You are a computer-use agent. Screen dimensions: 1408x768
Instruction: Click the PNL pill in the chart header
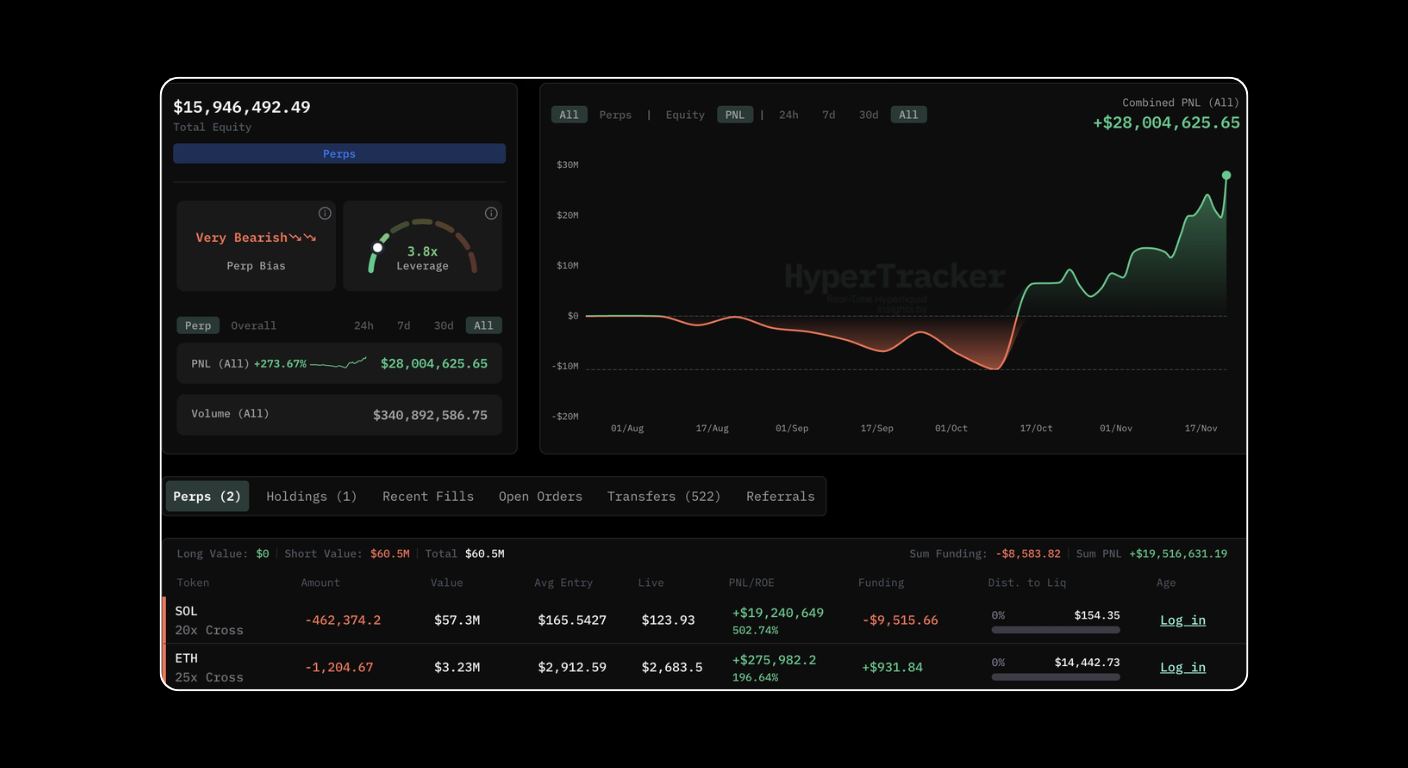[x=735, y=114]
